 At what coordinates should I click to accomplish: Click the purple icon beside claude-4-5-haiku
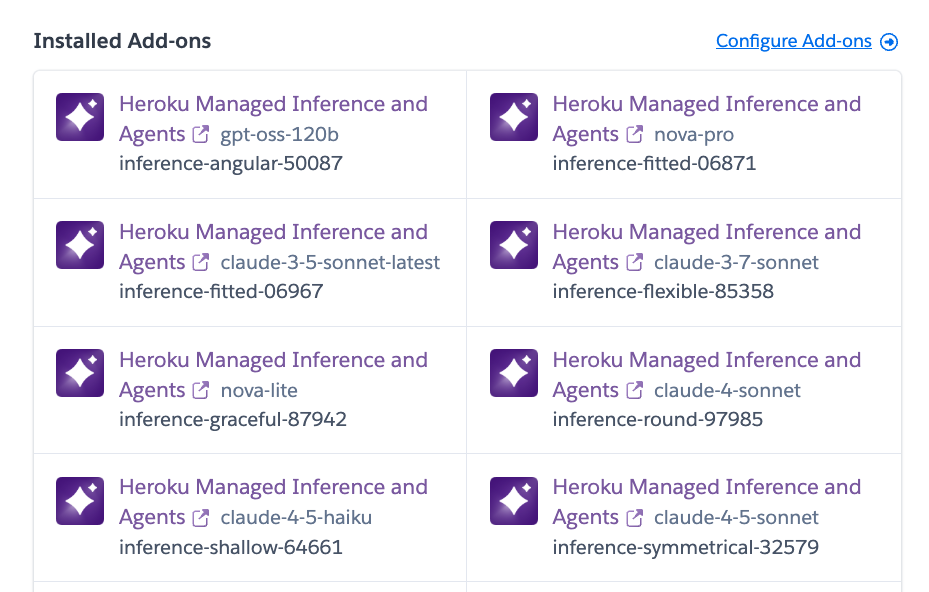79,501
